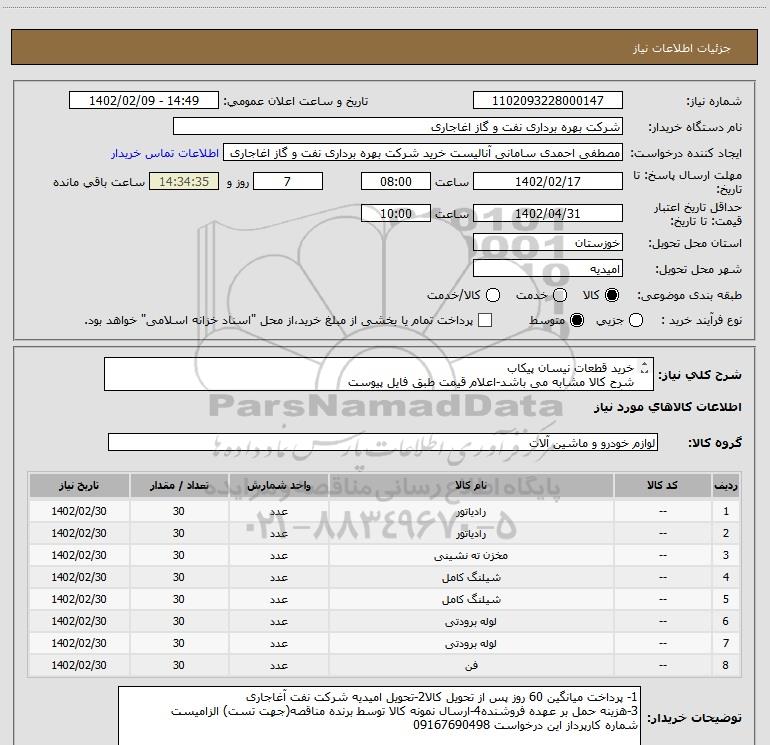Select رادیاتور in row 2

[x=471, y=534]
